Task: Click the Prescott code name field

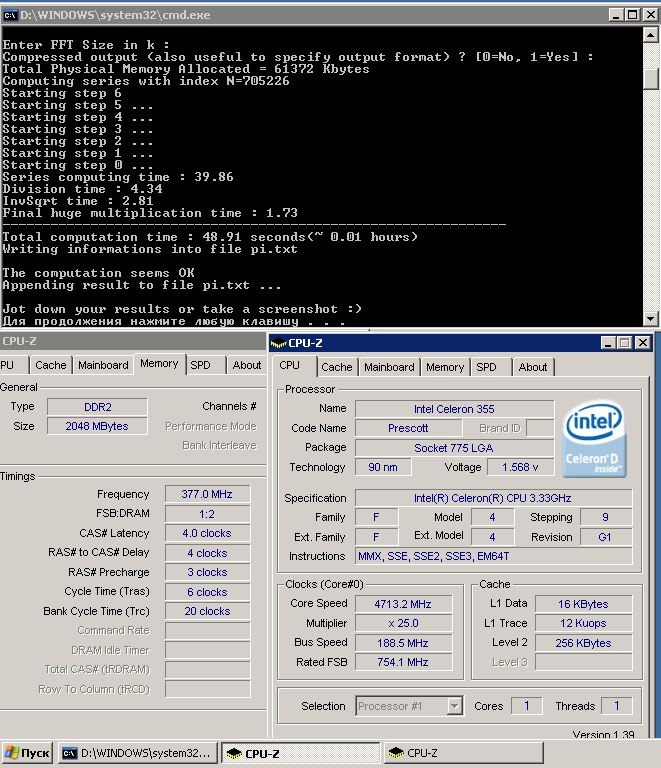Action: (x=408, y=428)
